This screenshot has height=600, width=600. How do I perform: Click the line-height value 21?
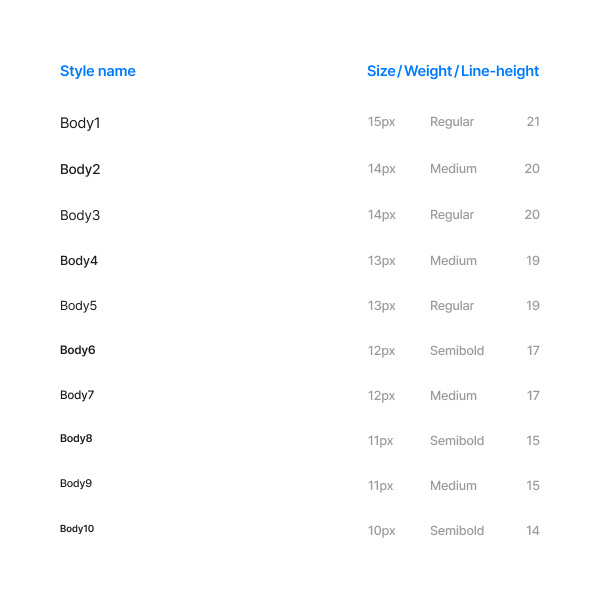tap(533, 122)
